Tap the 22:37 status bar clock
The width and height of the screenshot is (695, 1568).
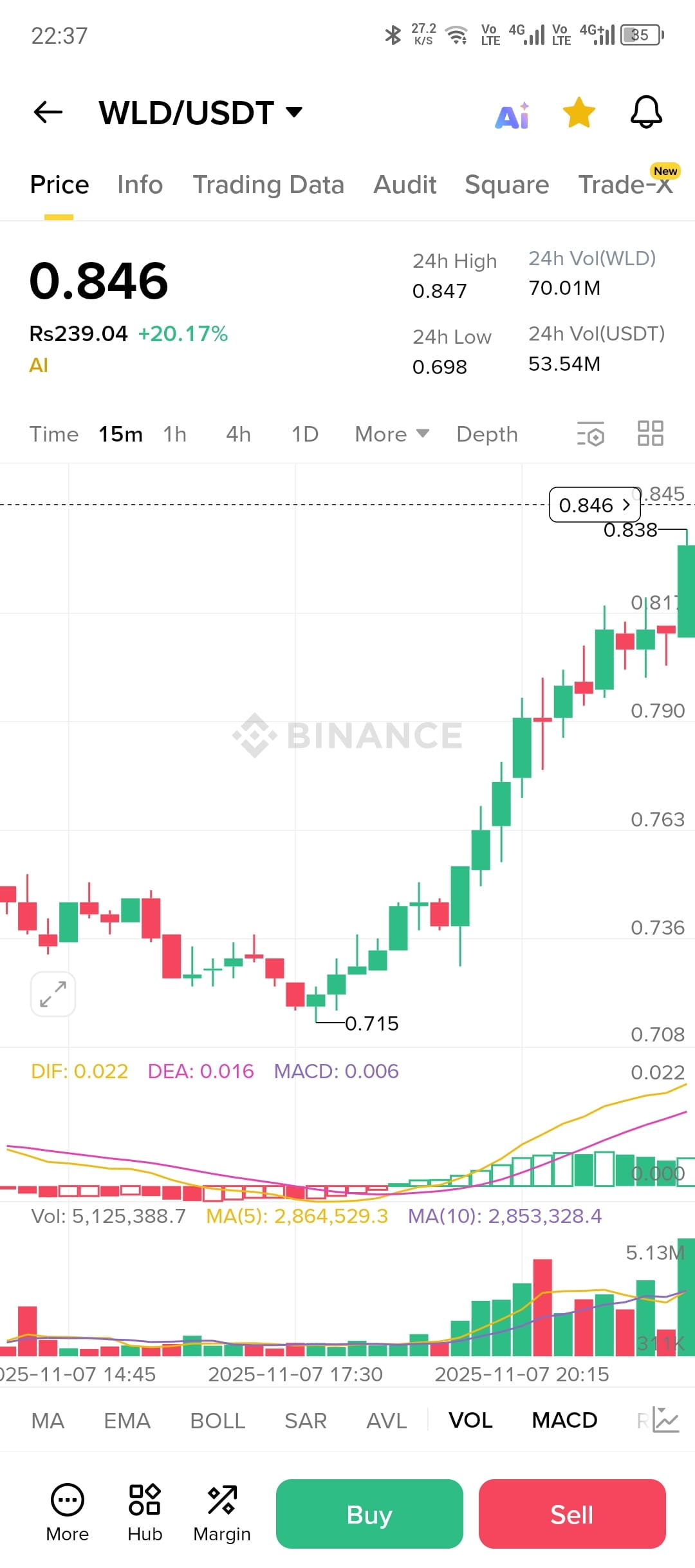click(59, 35)
